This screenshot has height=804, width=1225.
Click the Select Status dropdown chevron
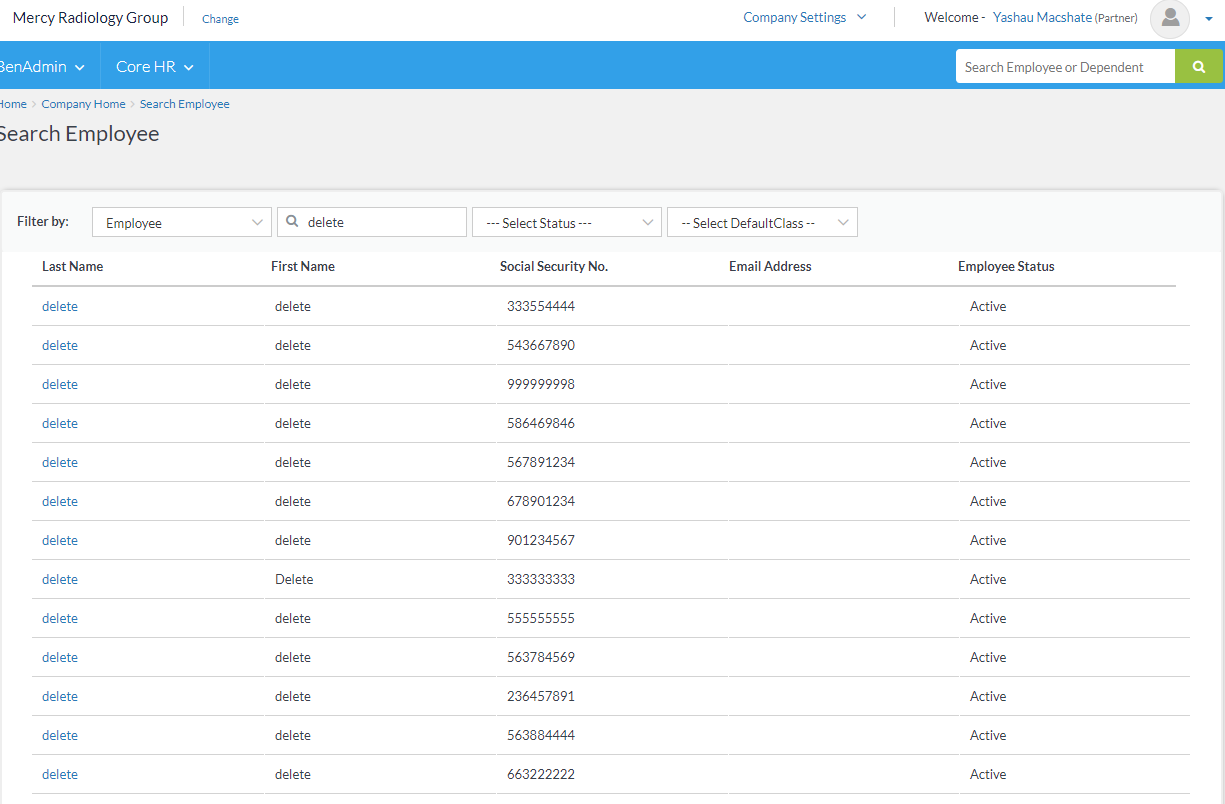point(648,222)
